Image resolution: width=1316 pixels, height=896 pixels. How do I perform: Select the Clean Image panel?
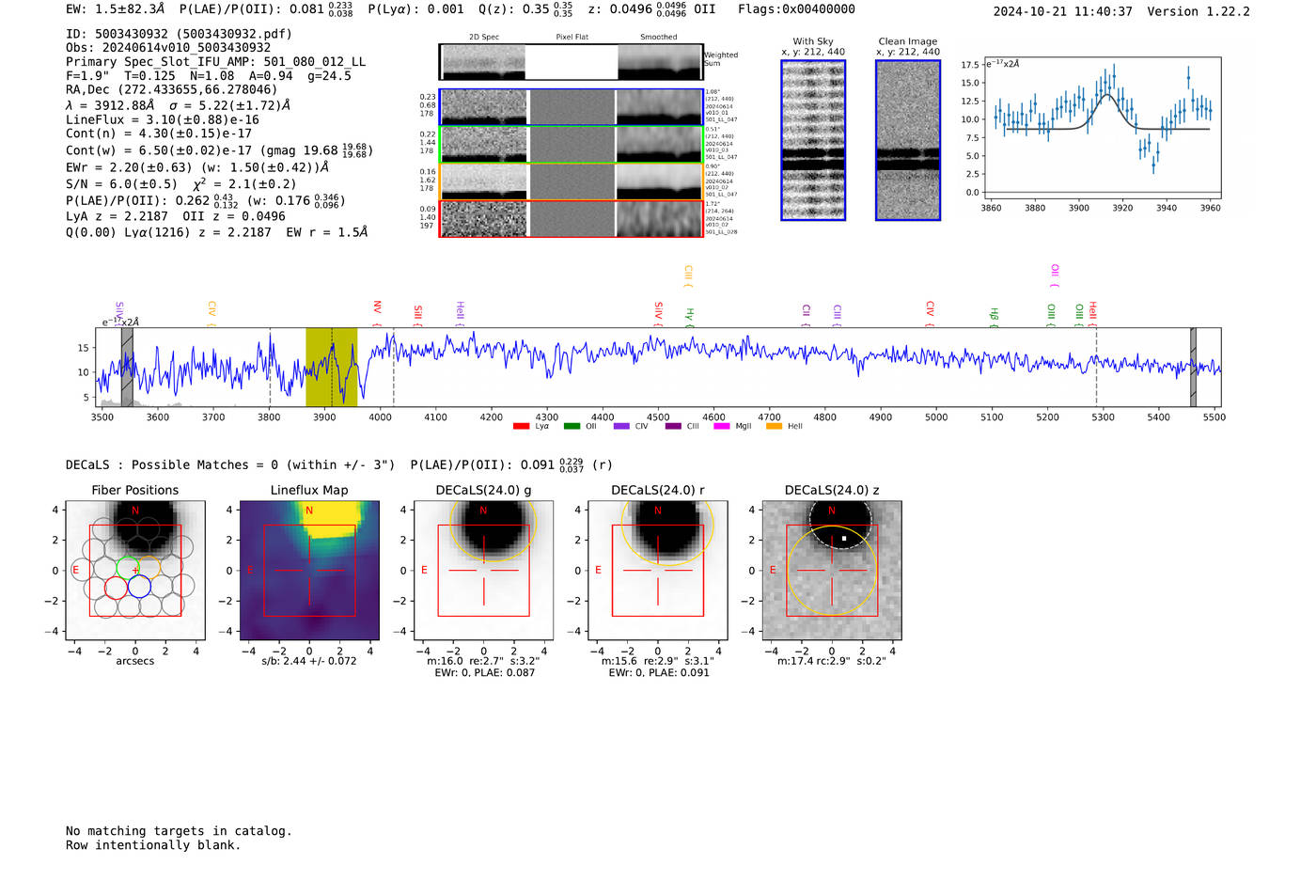point(908,140)
